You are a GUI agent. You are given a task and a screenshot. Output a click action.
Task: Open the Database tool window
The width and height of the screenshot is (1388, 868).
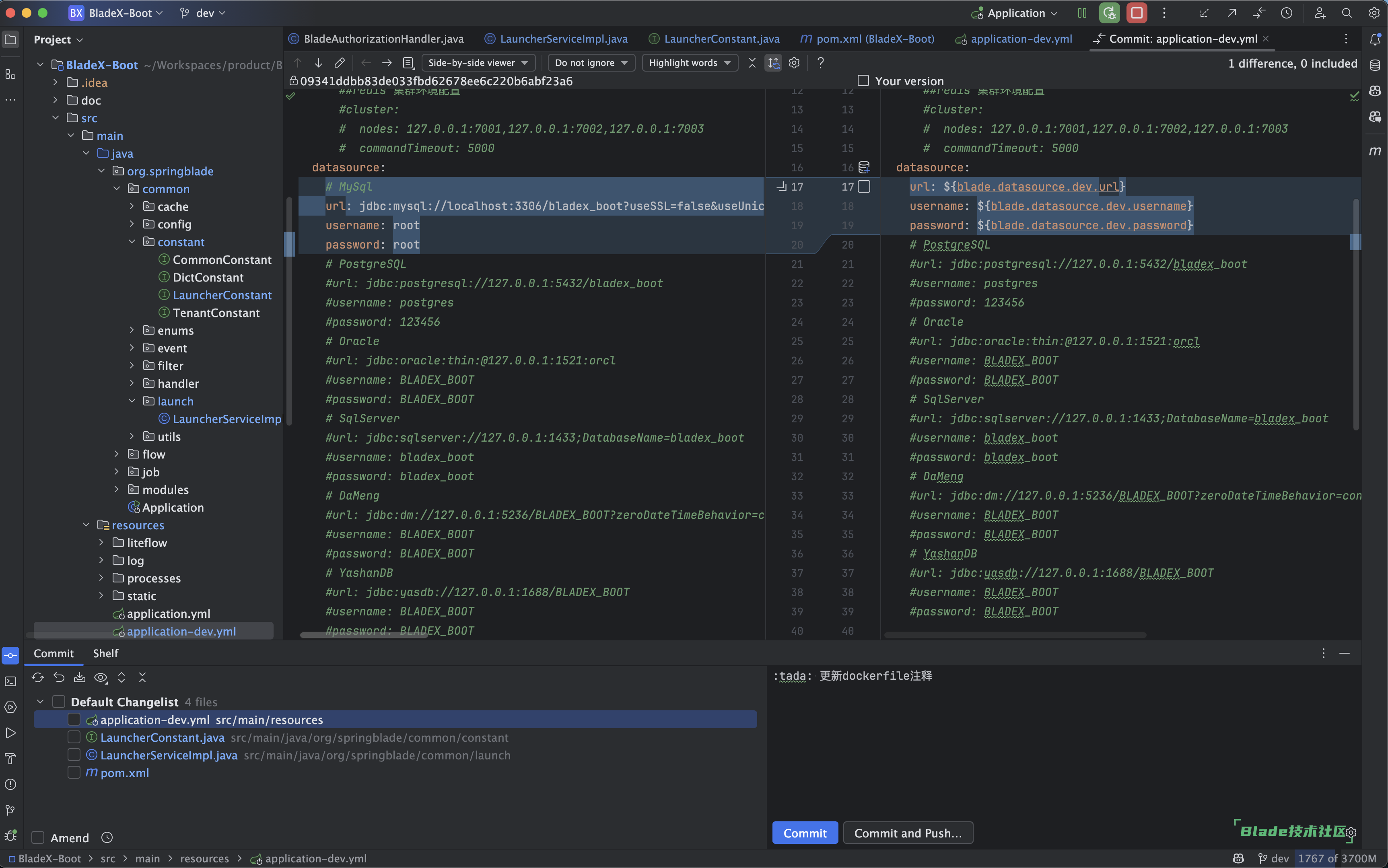[1375, 65]
